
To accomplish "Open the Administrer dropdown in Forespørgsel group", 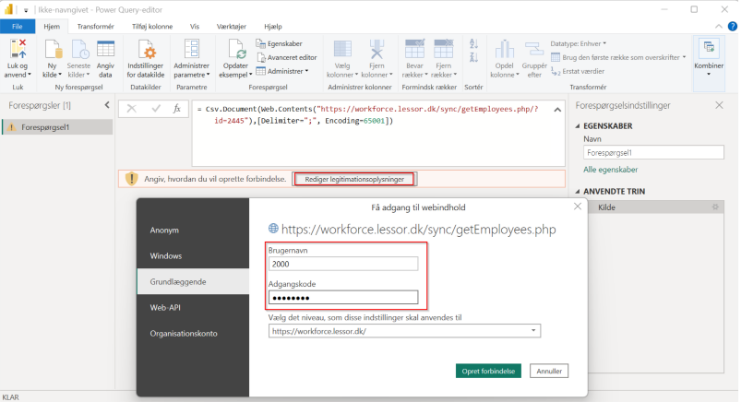I will coord(282,71).
